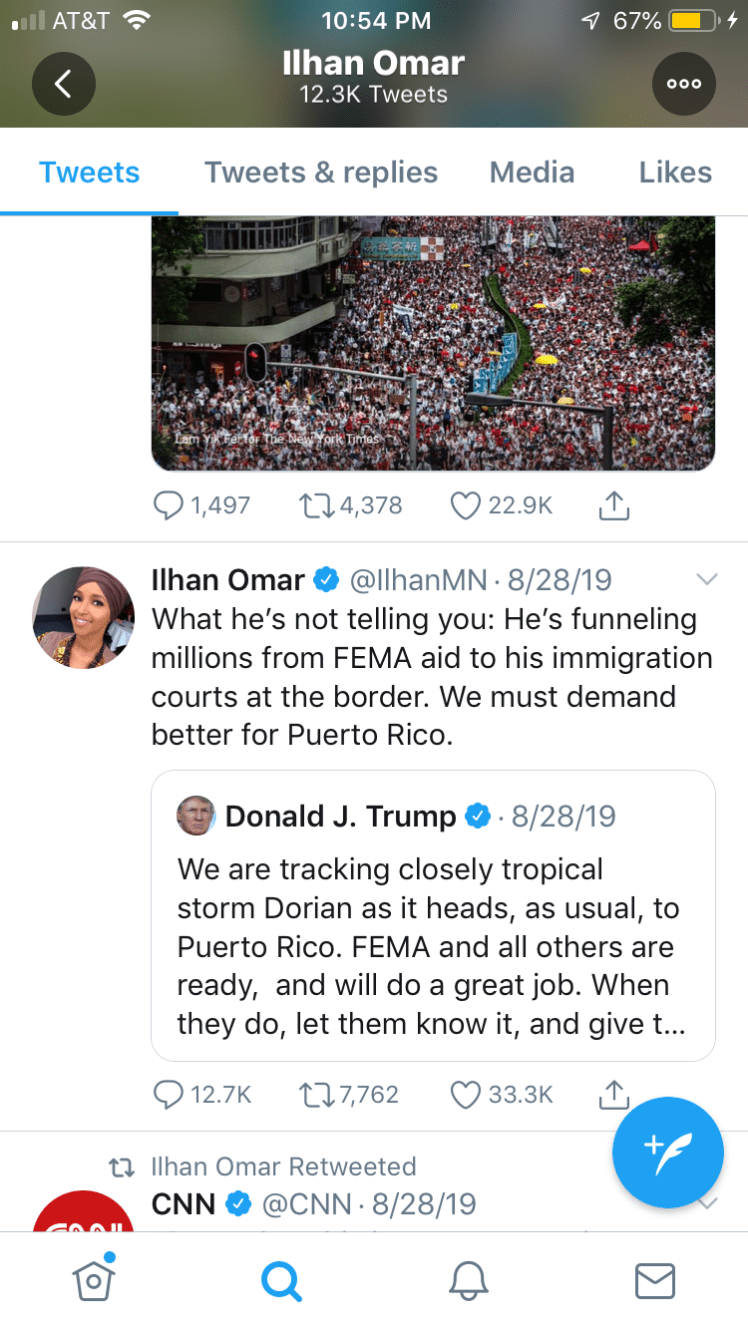This screenshot has height=1330, width=748.
Task: Share the Hong Kong protest photo tweet
Action: (613, 506)
